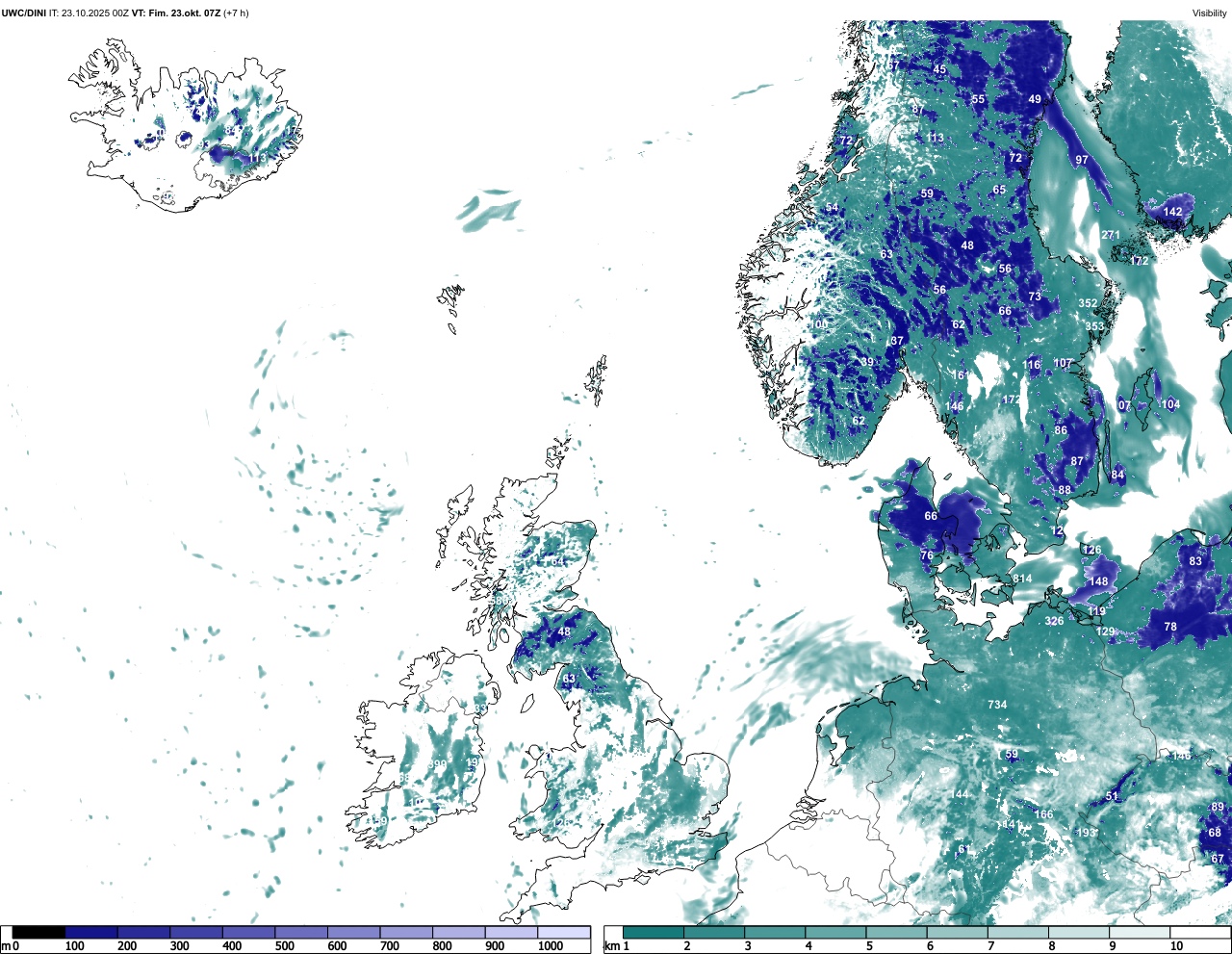The width and height of the screenshot is (1232, 954).
Task: Select the 5–6 km legend swatch
Action: coord(896,933)
